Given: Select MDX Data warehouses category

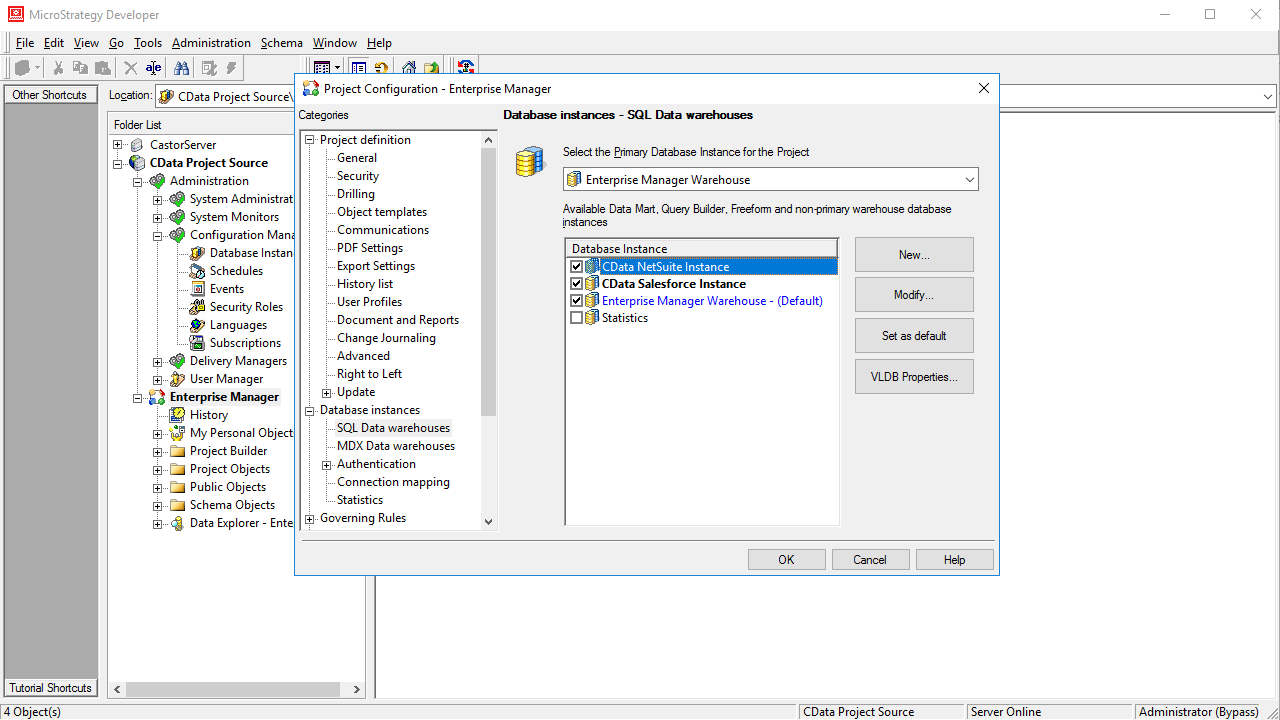Looking at the screenshot, I should click(395, 446).
